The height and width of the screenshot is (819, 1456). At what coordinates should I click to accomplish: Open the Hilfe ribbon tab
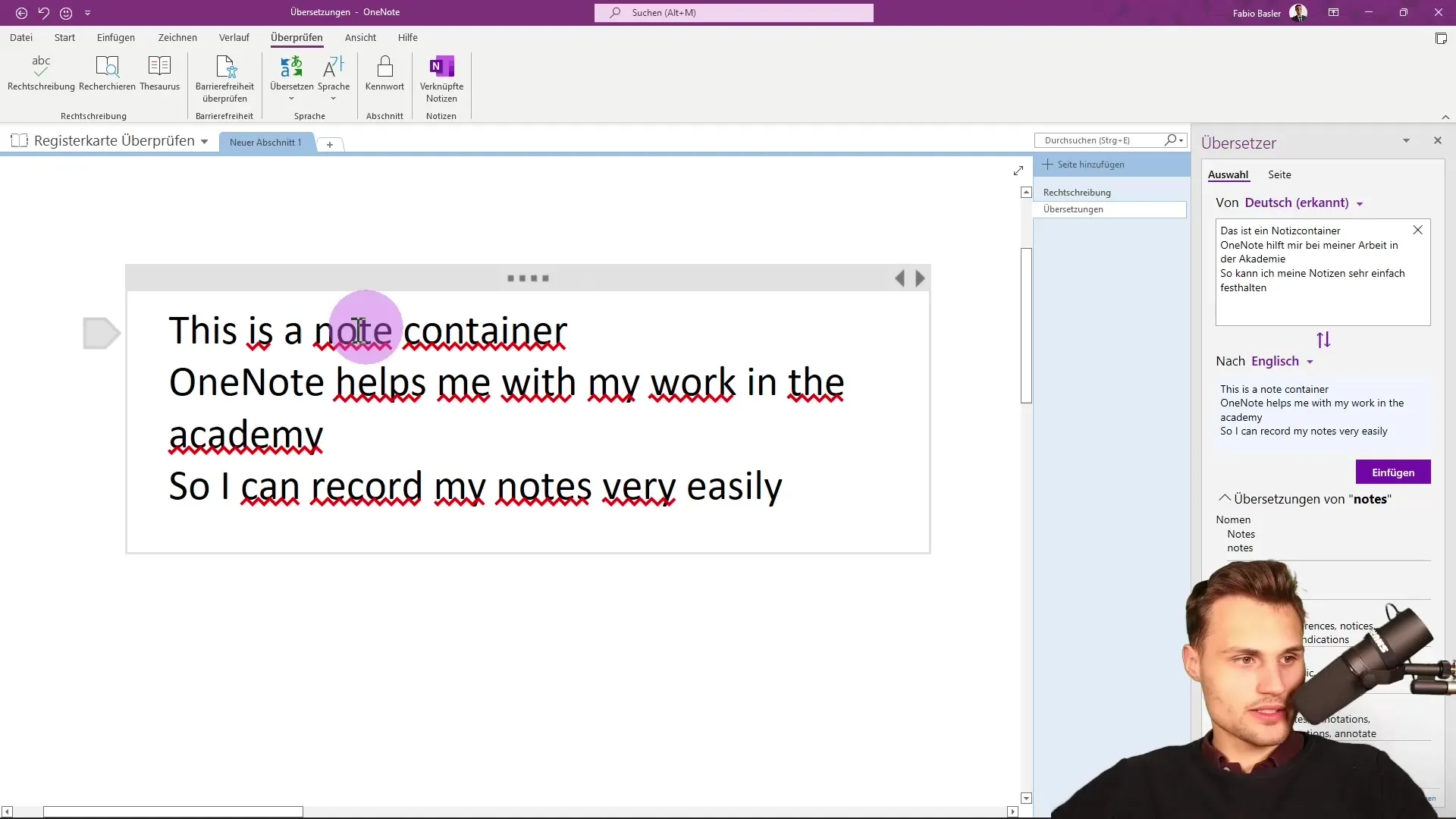tap(408, 37)
